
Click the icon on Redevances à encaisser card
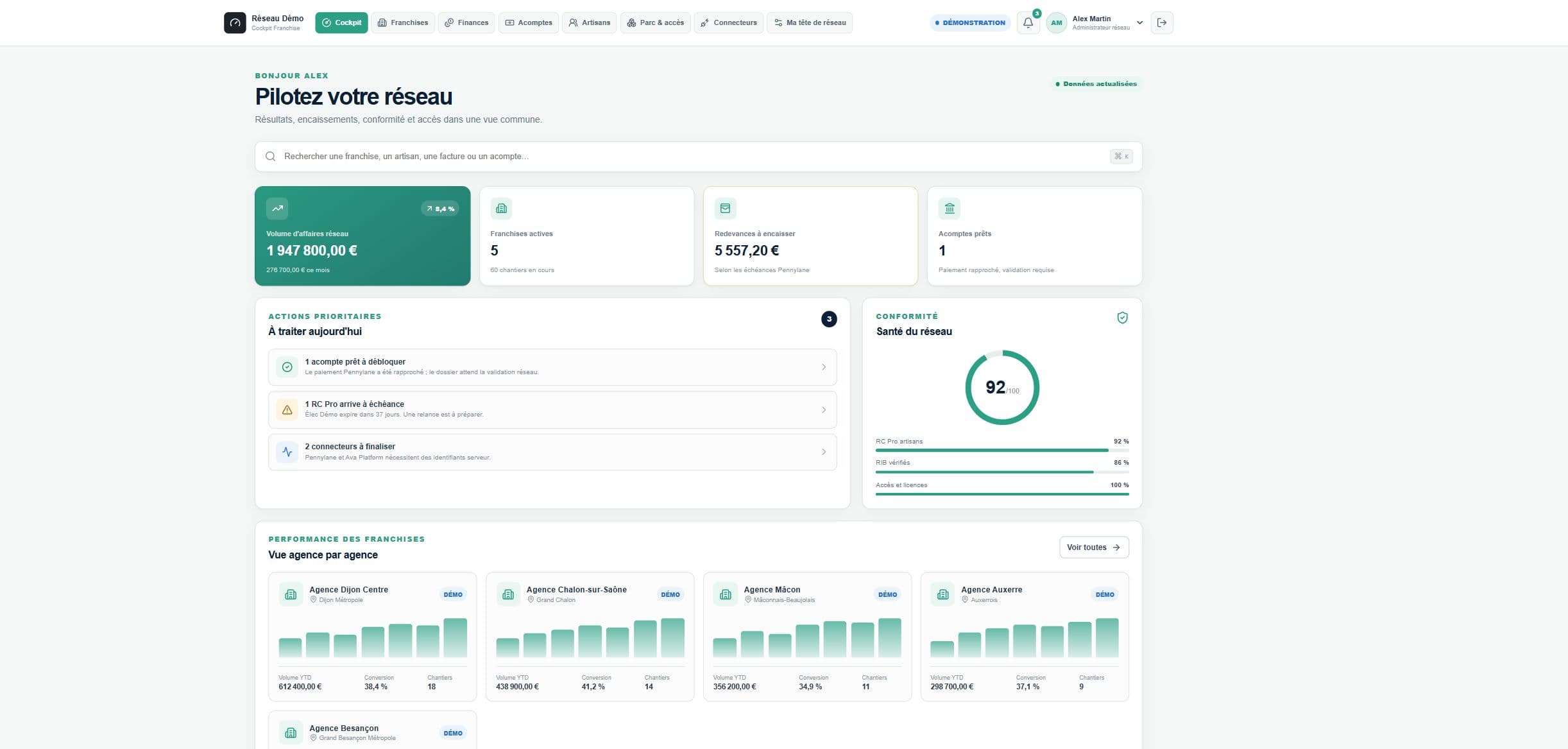click(x=726, y=209)
